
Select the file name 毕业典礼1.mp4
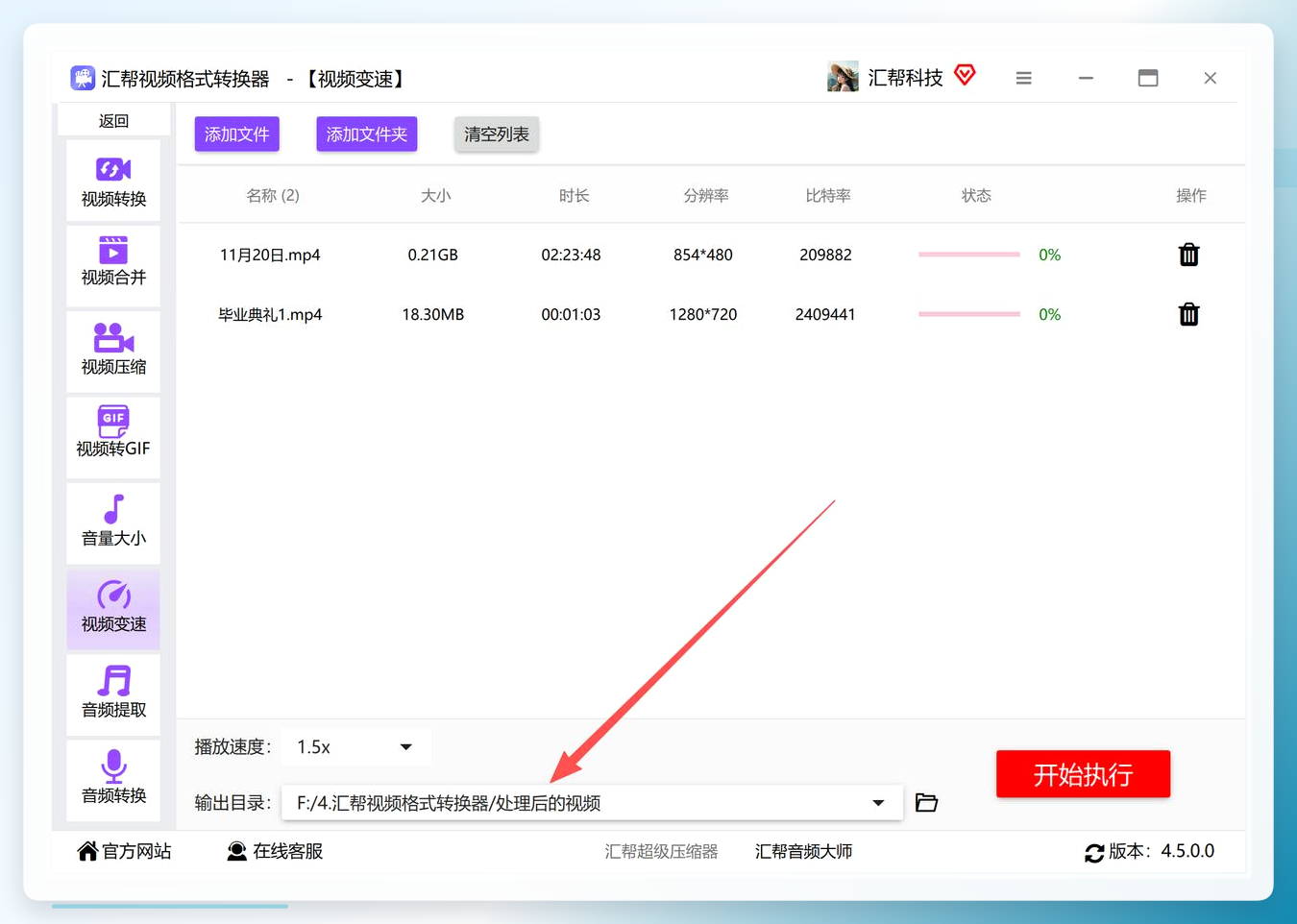(x=270, y=314)
